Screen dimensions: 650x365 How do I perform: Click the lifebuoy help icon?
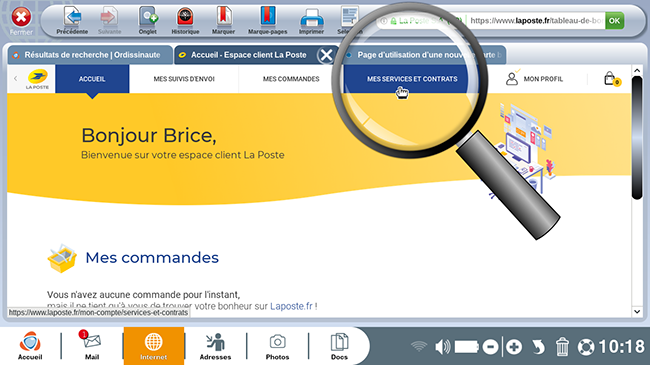pos(586,347)
